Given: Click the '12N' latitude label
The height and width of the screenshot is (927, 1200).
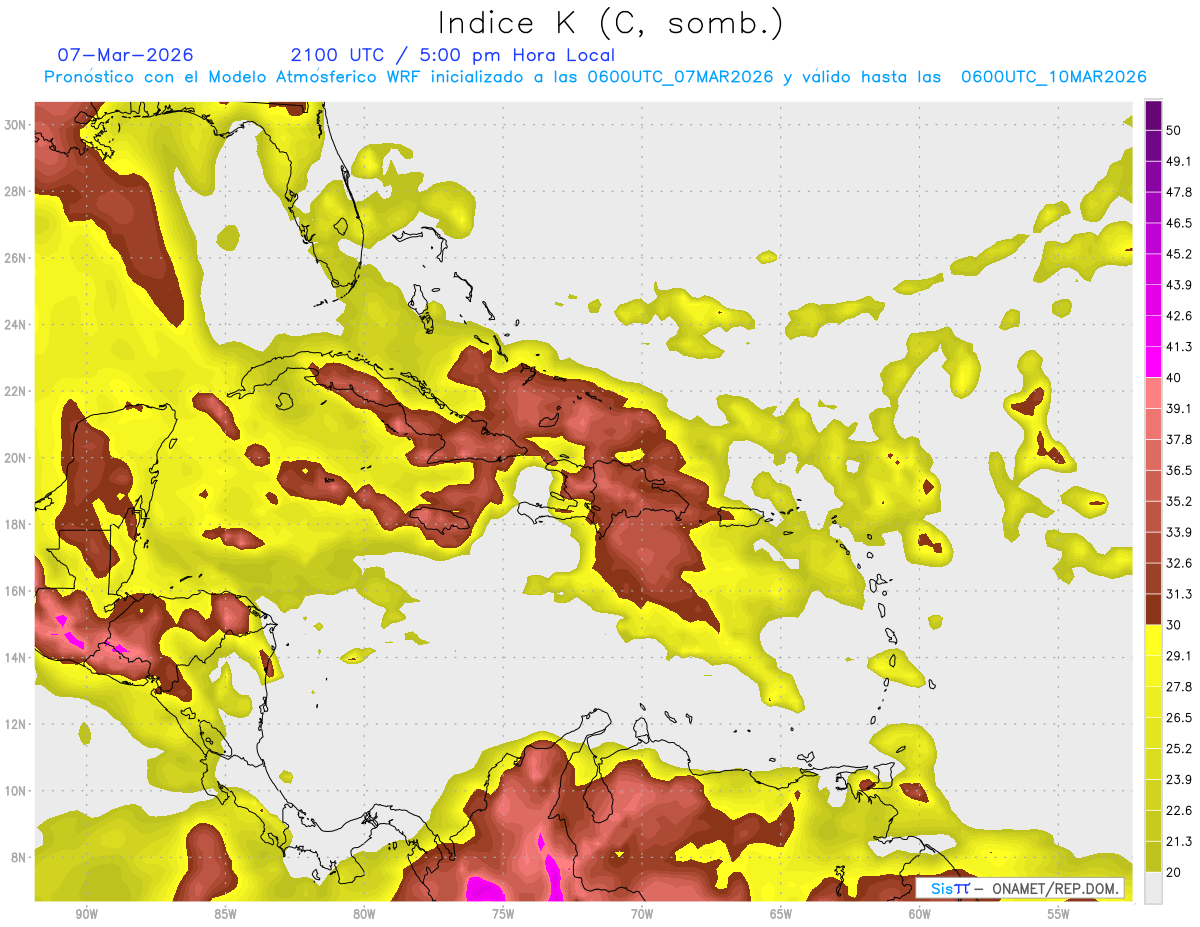Looking at the screenshot, I should click(x=15, y=724).
